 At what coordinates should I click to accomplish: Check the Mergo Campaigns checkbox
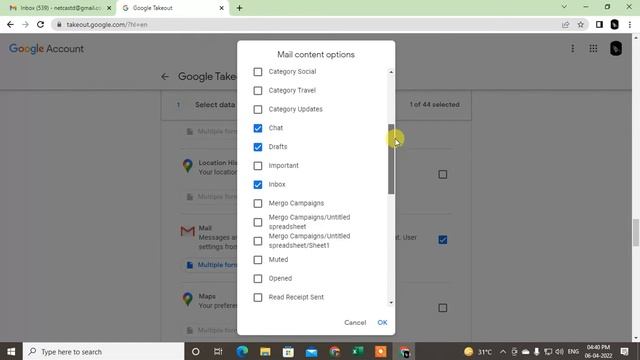coord(258,203)
